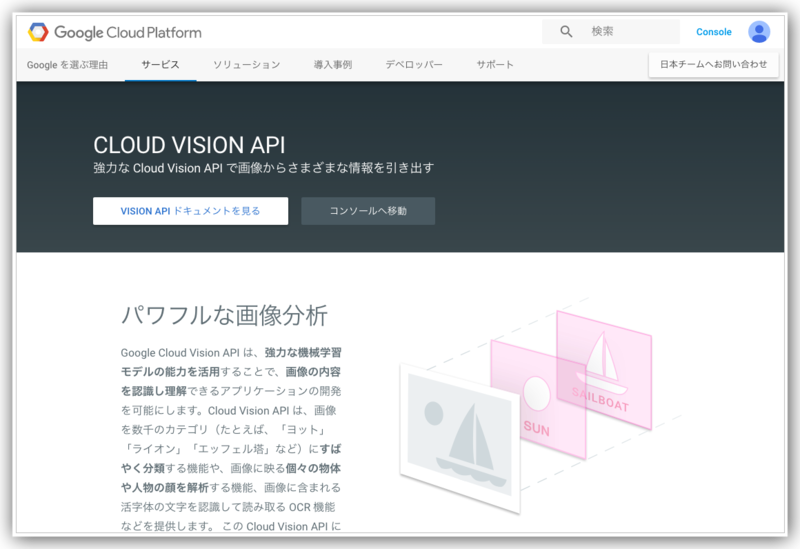
Task: Click the CLOUD VISION API heading
Action: coord(189,145)
